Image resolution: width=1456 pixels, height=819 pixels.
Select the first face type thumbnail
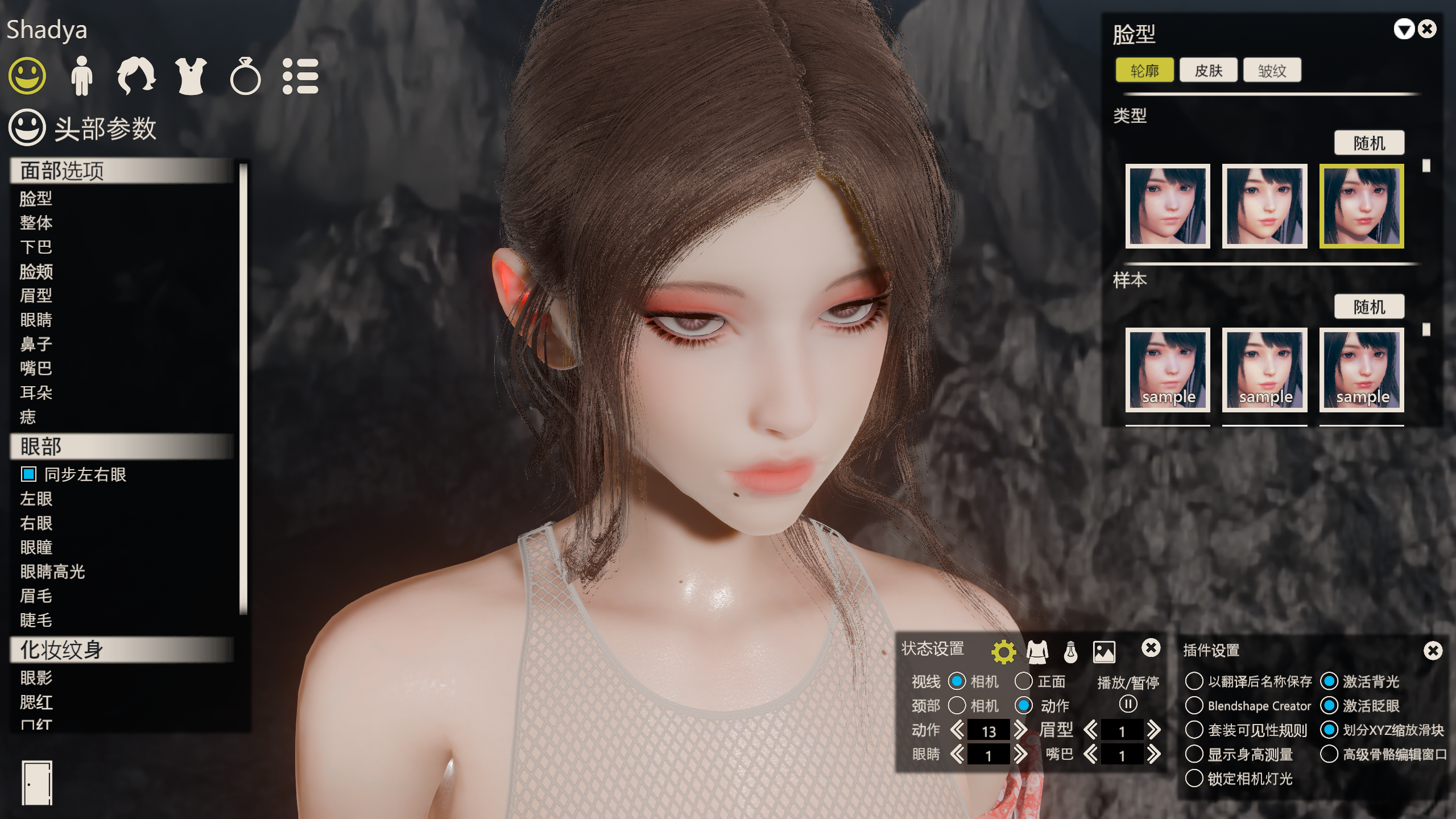click(1168, 206)
